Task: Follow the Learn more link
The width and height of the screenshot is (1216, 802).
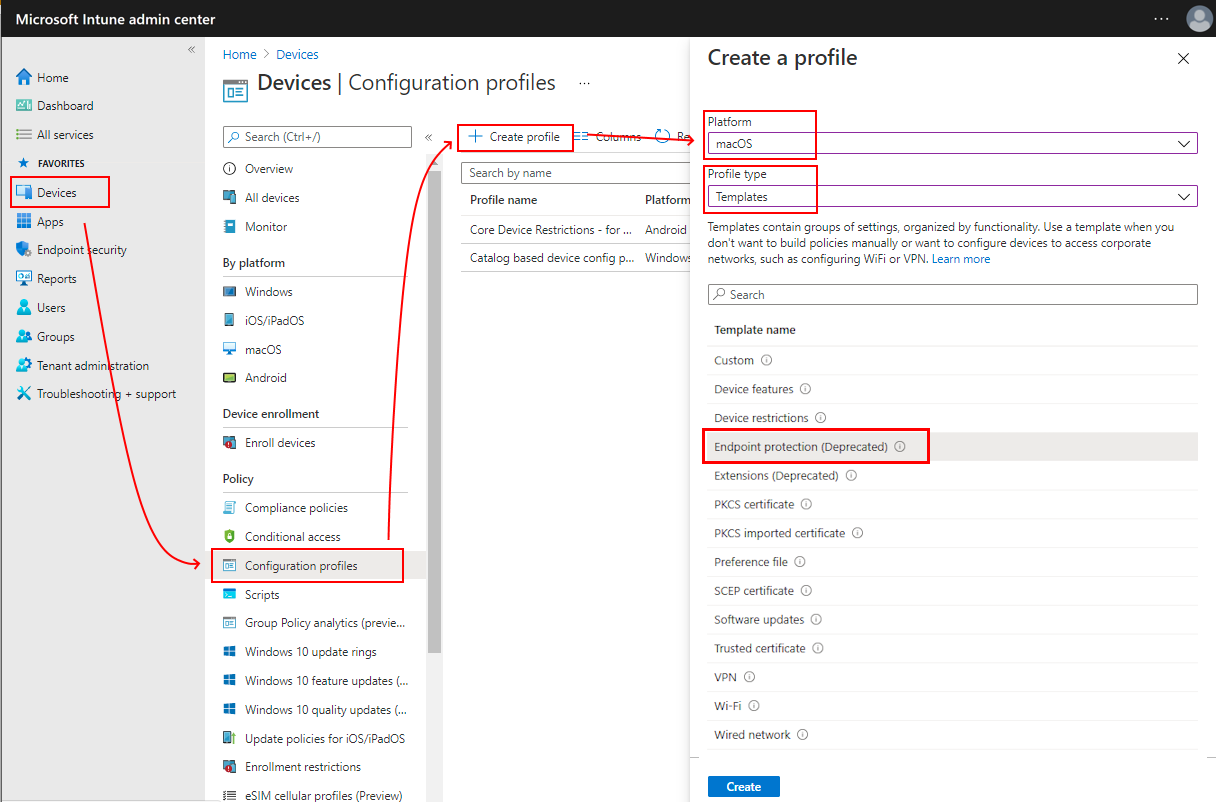Action: coord(961,259)
